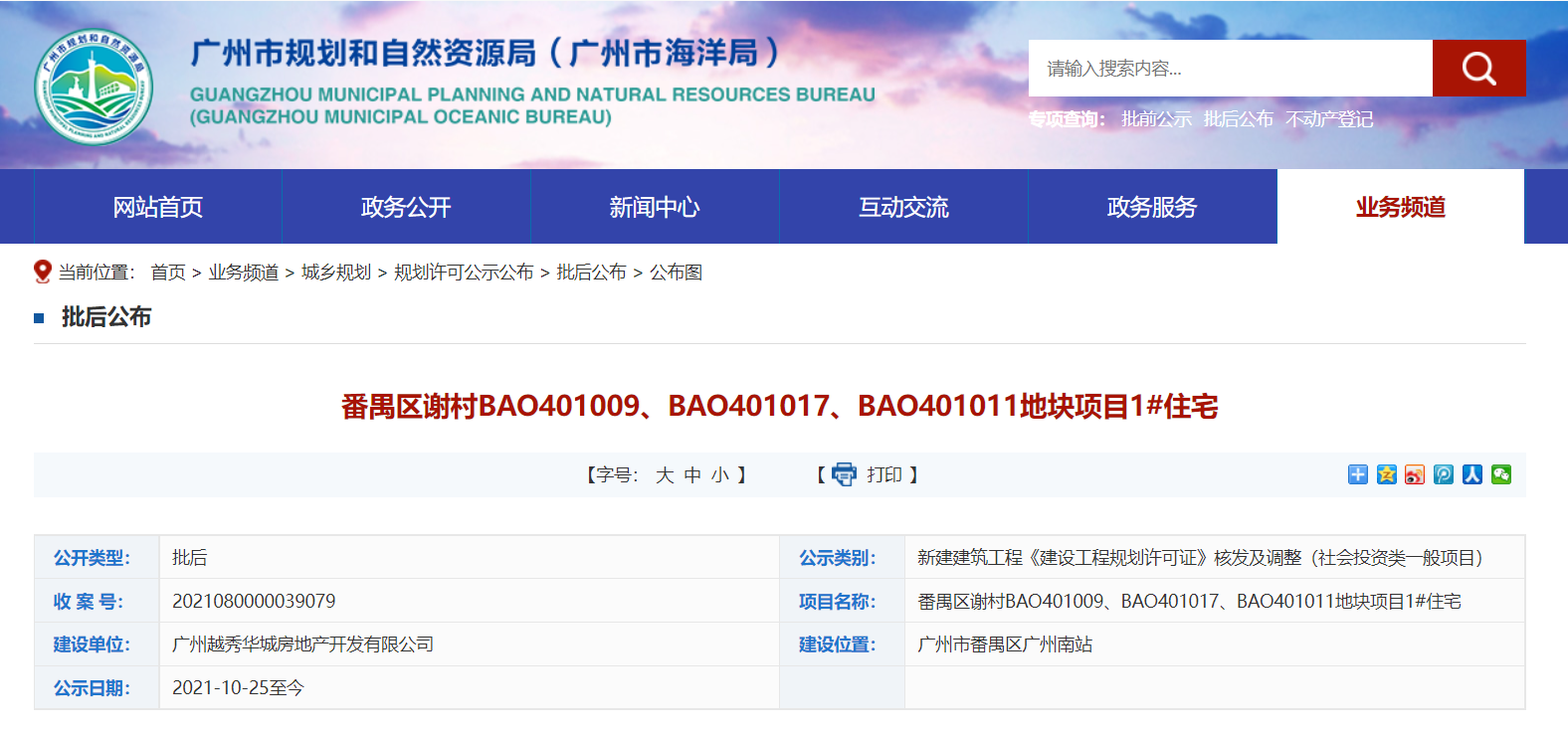Click the 建设位置 label cell
Viewport: 1568px width, 735px height.
[x=842, y=644]
